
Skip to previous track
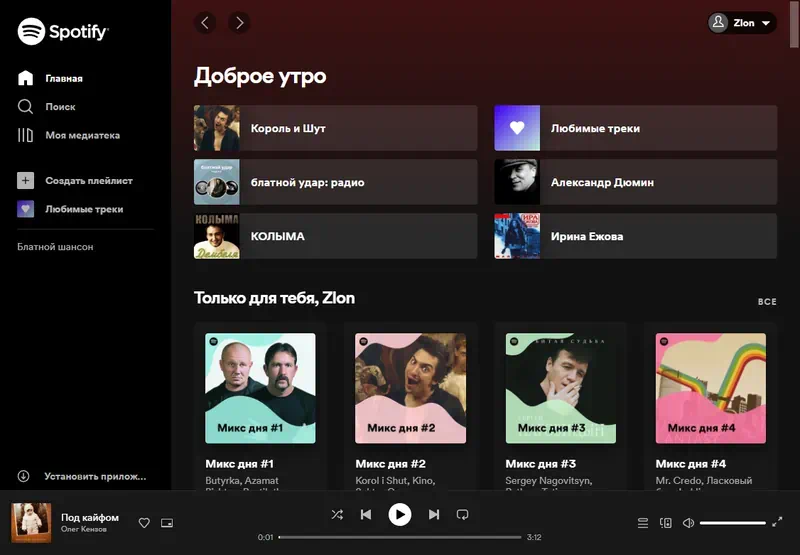(366, 515)
